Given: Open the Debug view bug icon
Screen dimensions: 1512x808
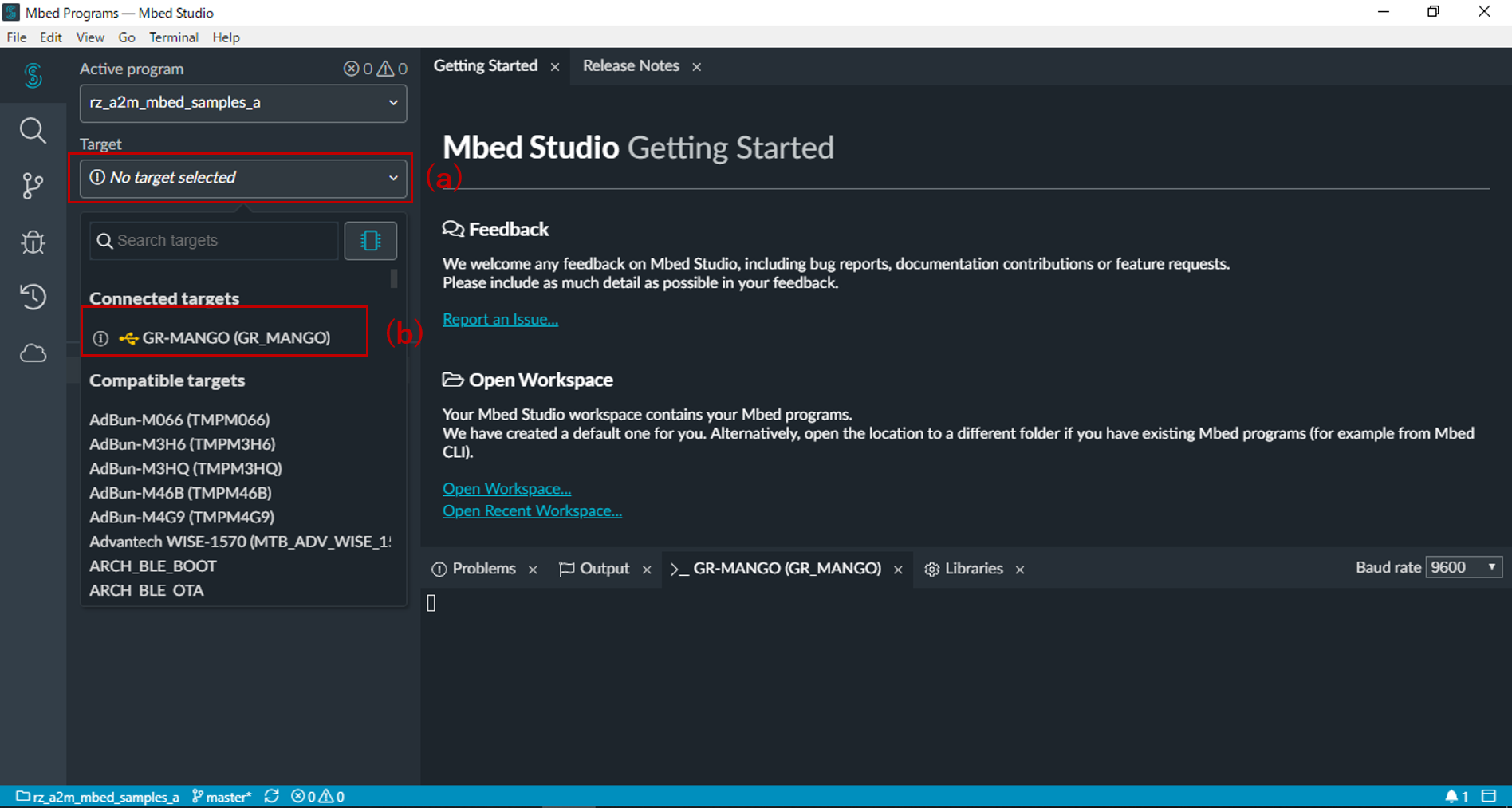Looking at the screenshot, I should [33, 242].
